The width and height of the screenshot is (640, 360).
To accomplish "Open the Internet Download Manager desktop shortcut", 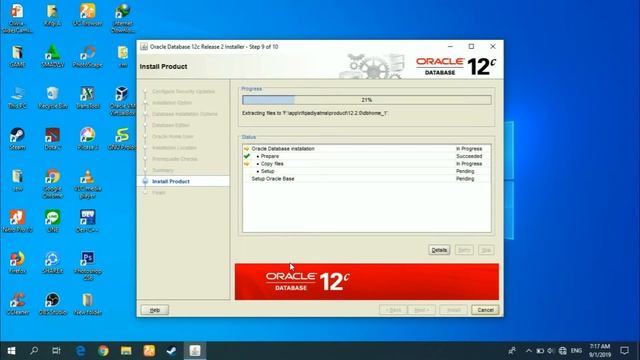I will 122,18.
